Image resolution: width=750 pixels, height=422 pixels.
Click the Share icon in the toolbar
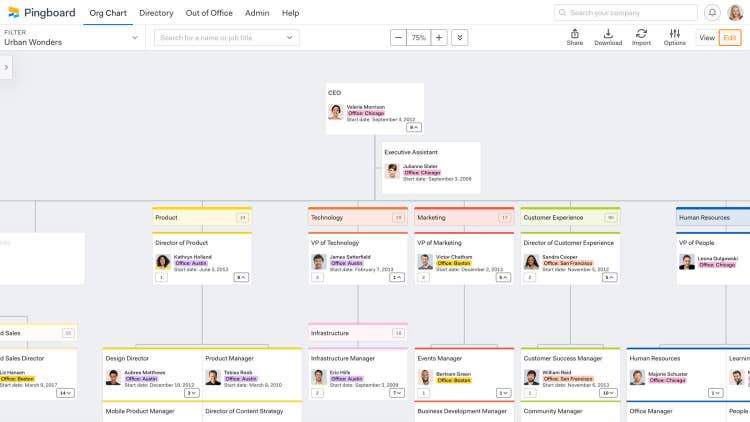[575, 37]
